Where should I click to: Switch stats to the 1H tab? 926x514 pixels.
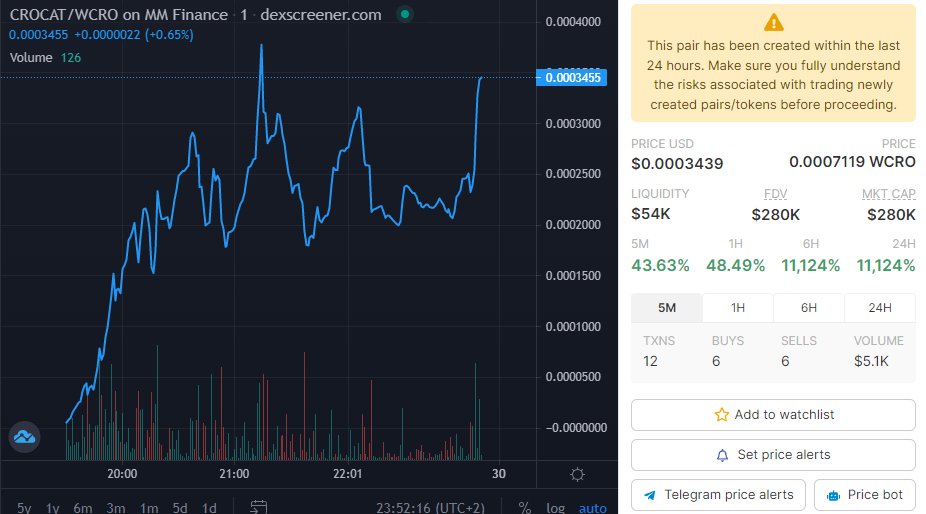pyautogui.click(x=738, y=308)
